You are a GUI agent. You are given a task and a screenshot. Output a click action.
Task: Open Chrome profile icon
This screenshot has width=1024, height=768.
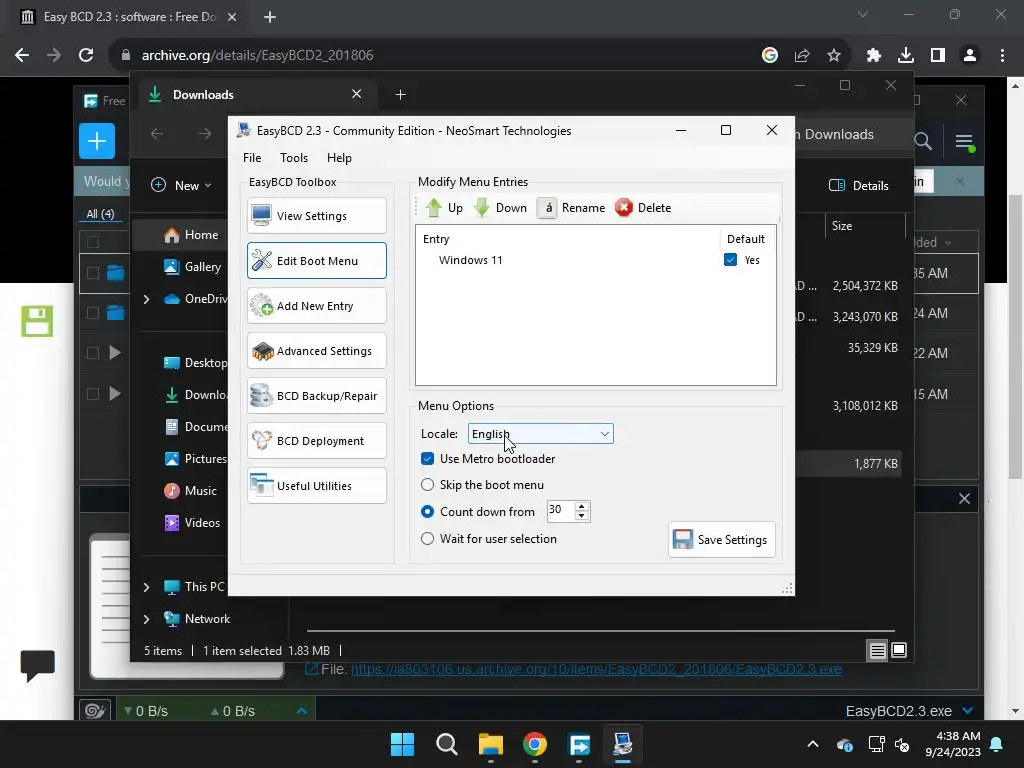[x=970, y=55]
